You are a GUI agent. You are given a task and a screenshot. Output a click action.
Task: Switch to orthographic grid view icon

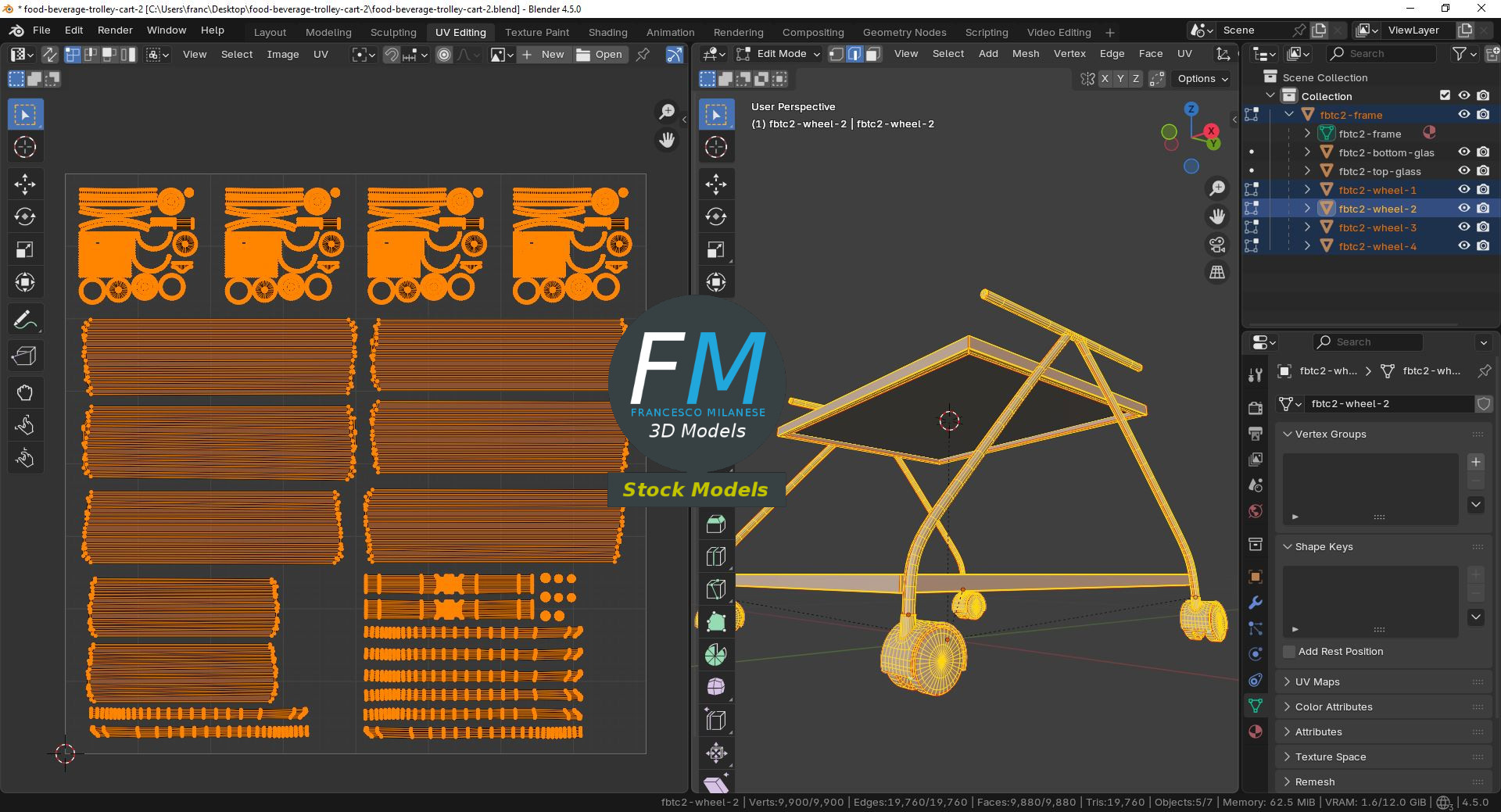pyautogui.click(x=1217, y=272)
